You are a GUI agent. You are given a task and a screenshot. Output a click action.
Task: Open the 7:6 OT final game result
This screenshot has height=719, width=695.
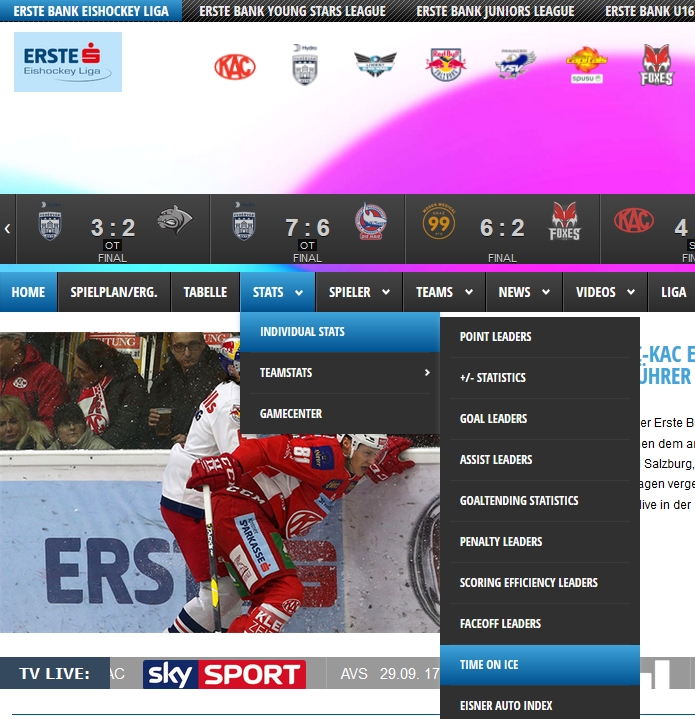307,229
